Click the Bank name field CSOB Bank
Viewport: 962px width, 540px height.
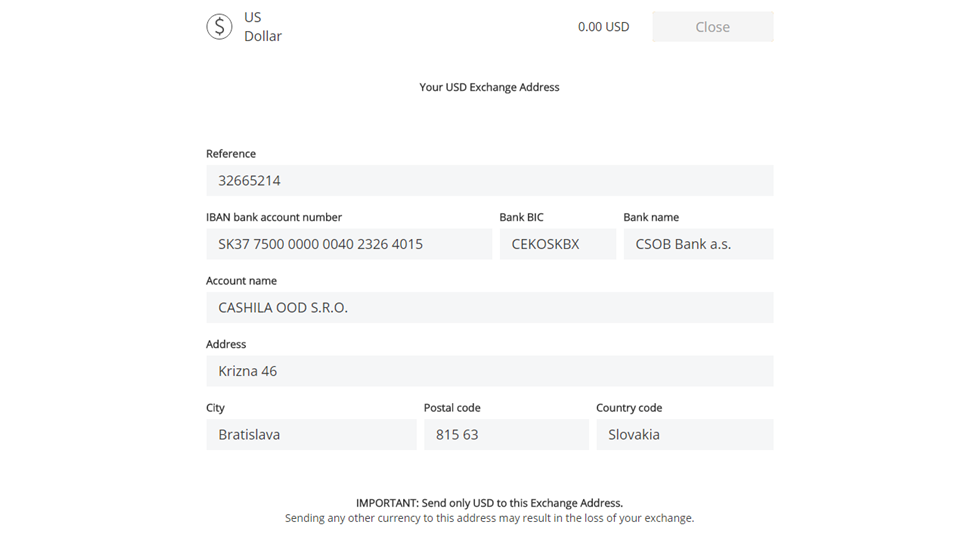click(698, 244)
